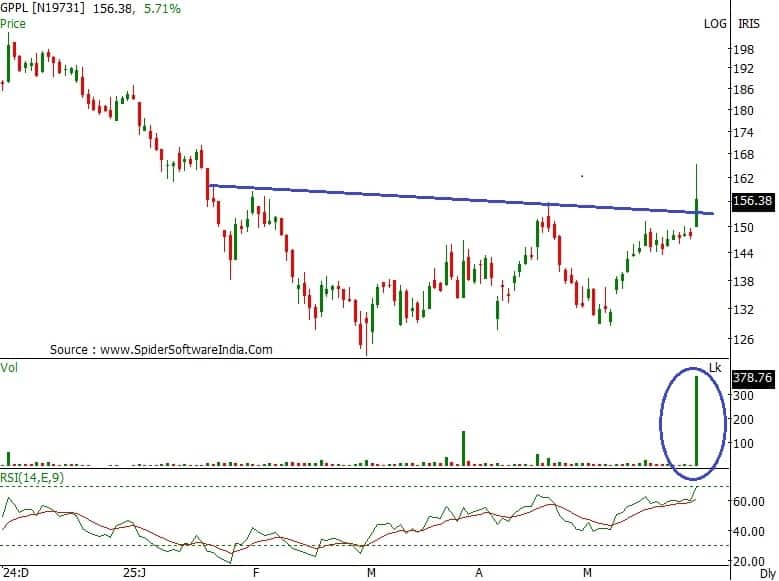The height and width of the screenshot is (581, 779).
Task: Click the 198 level on price axis
Action: point(743,49)
